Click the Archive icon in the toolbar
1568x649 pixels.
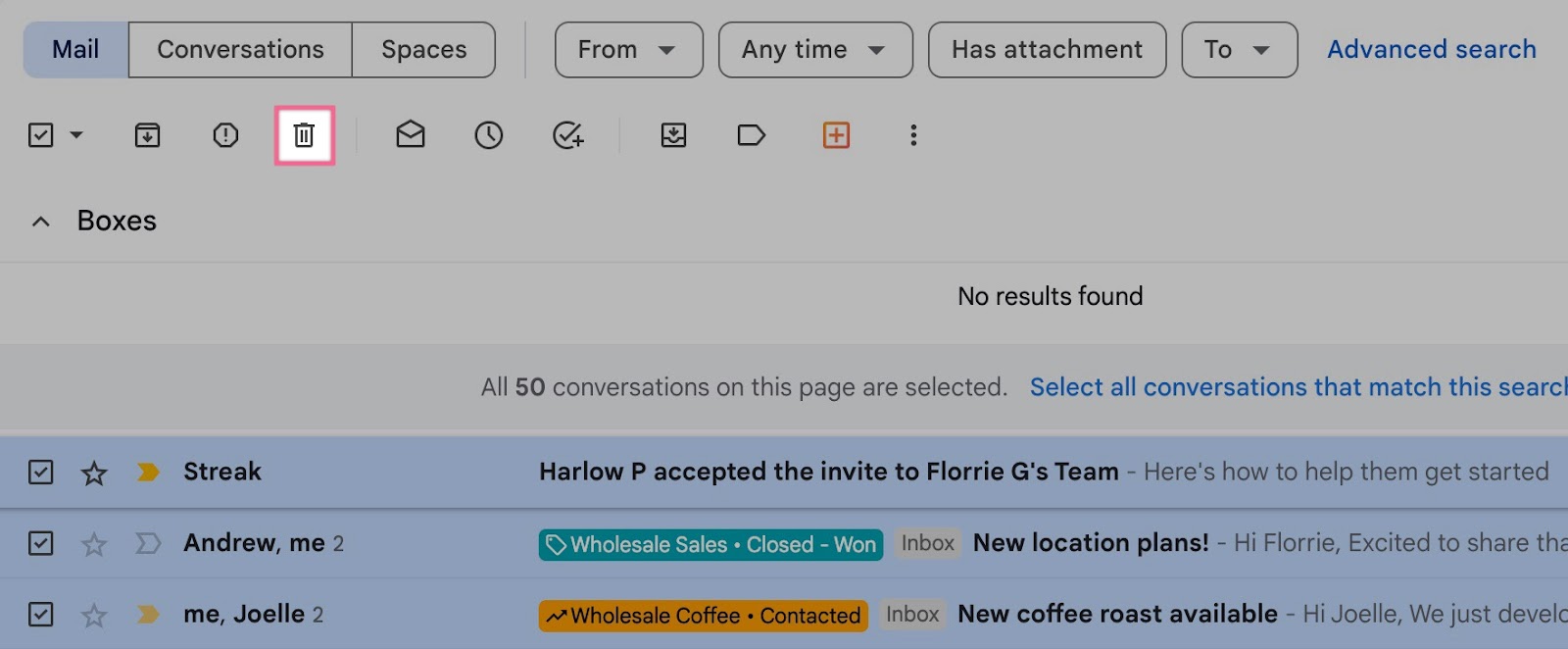coord(147,135)
